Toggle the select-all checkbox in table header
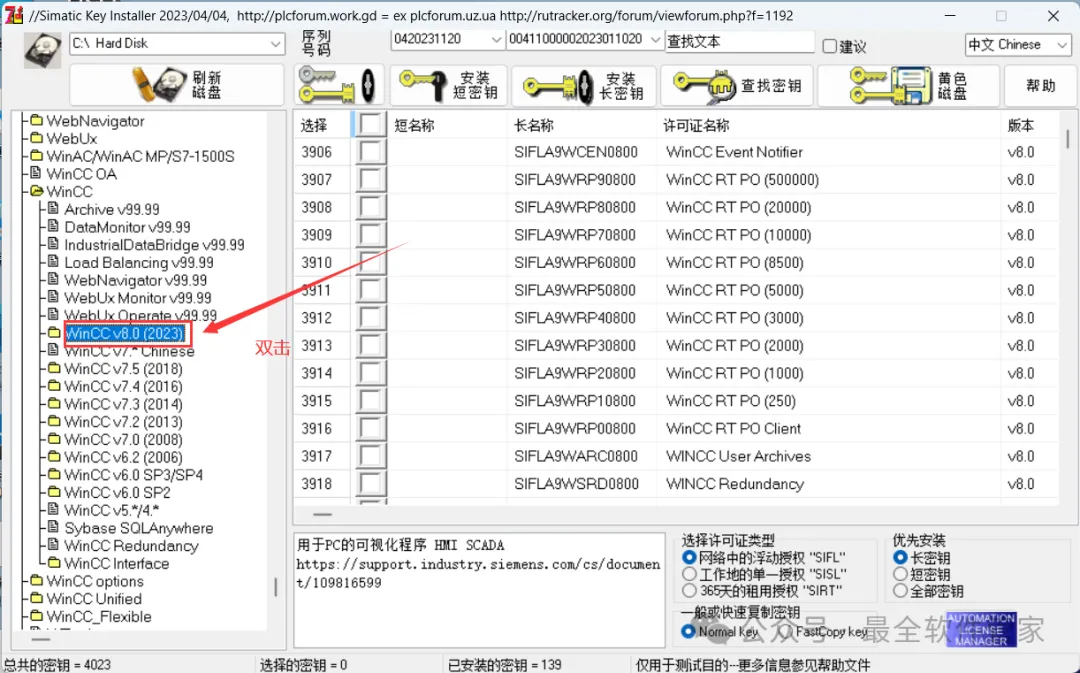This screenshot has height=673, width=1080. click(x=371, y=125)
